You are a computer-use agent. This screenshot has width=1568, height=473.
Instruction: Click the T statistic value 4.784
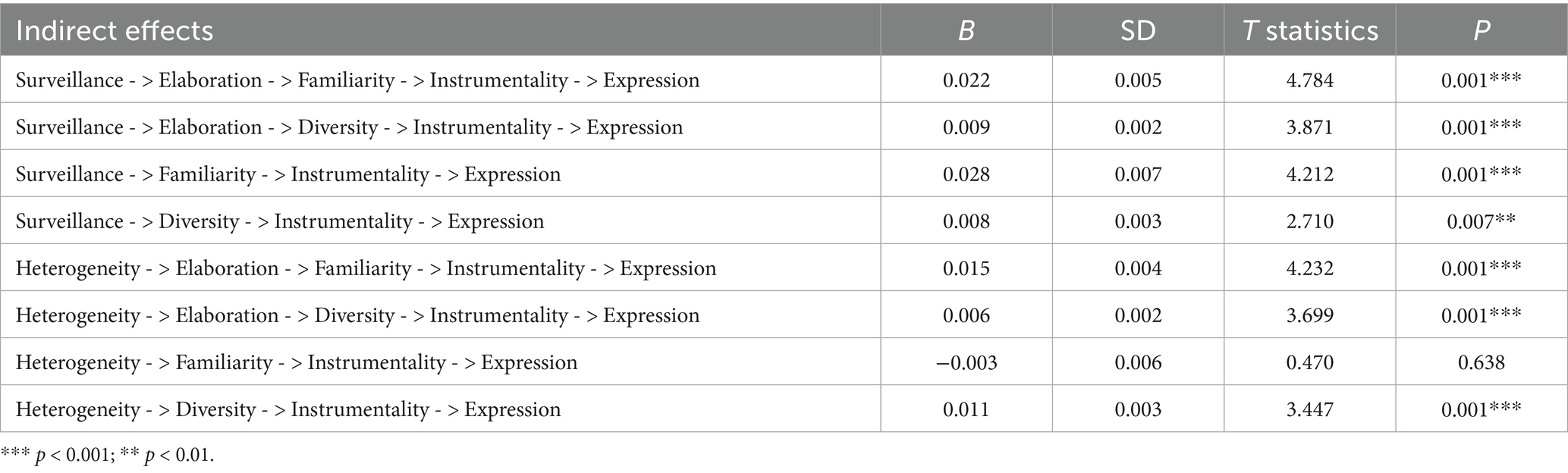coord(1309,80)
